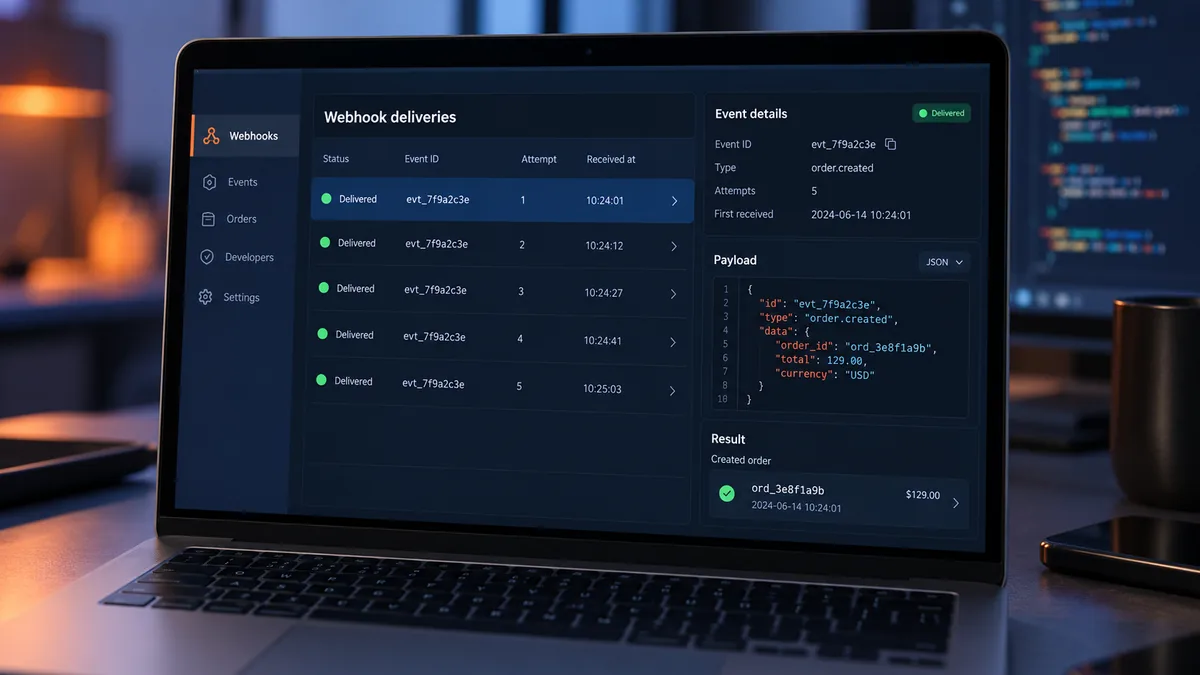Click green status dot for attempt 2
This screenshot has width=1200, height=675.
point(325,242)
